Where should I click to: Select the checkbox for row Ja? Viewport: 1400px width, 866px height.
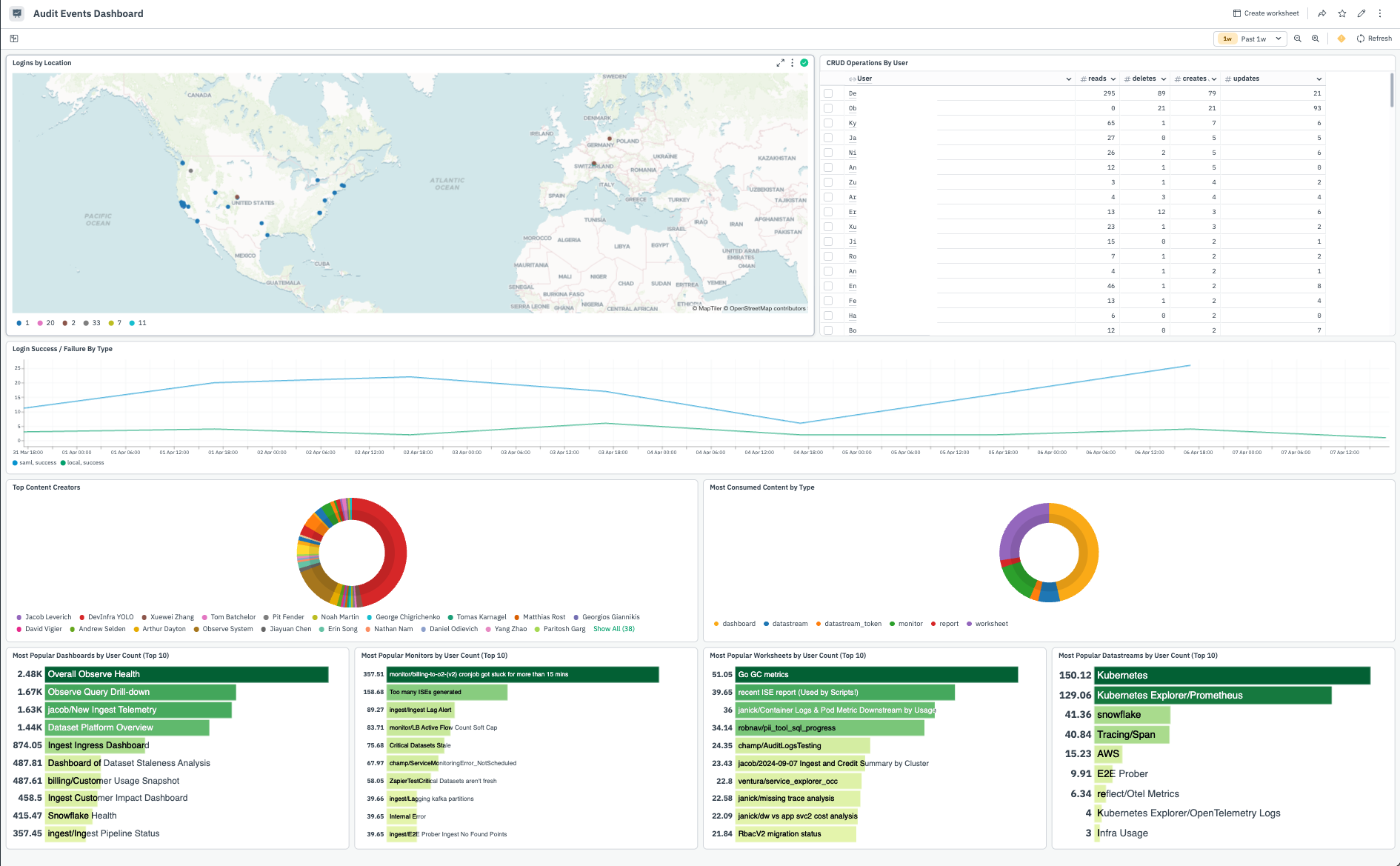pyautogui.click(x=828, y=138)
